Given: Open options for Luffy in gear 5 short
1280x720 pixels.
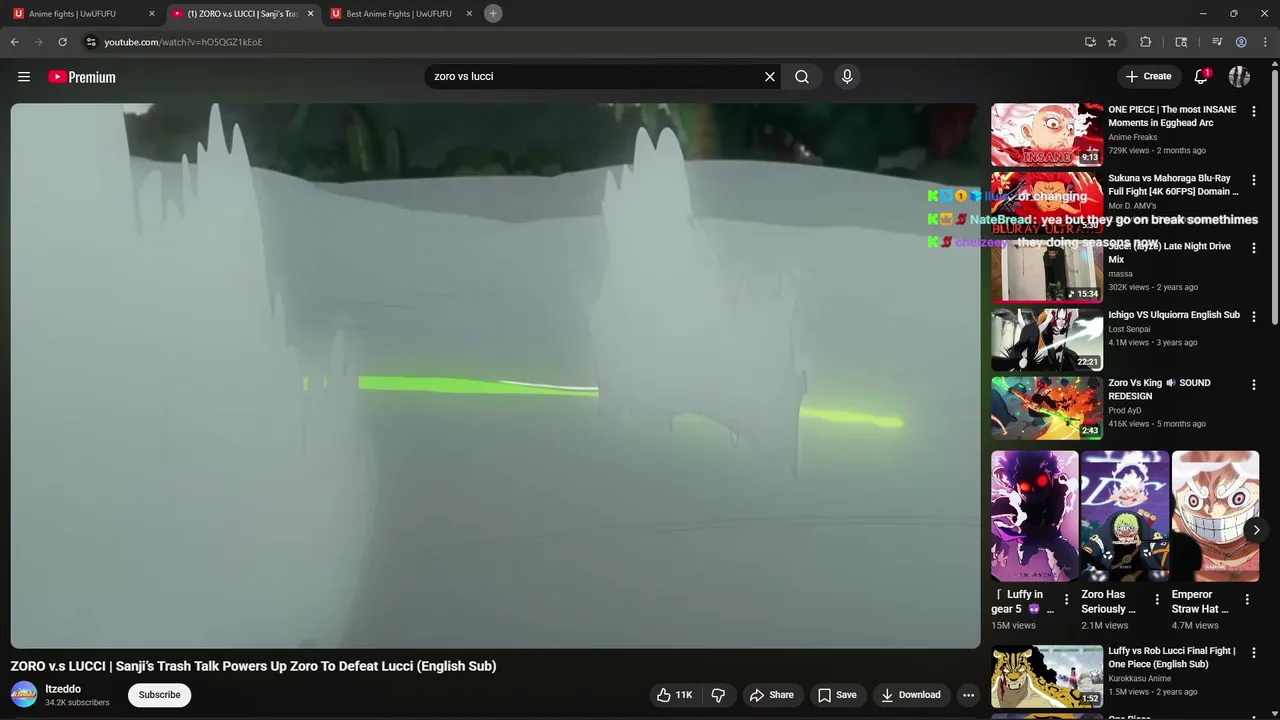Looking at the screenshot, I should 1066,600.
